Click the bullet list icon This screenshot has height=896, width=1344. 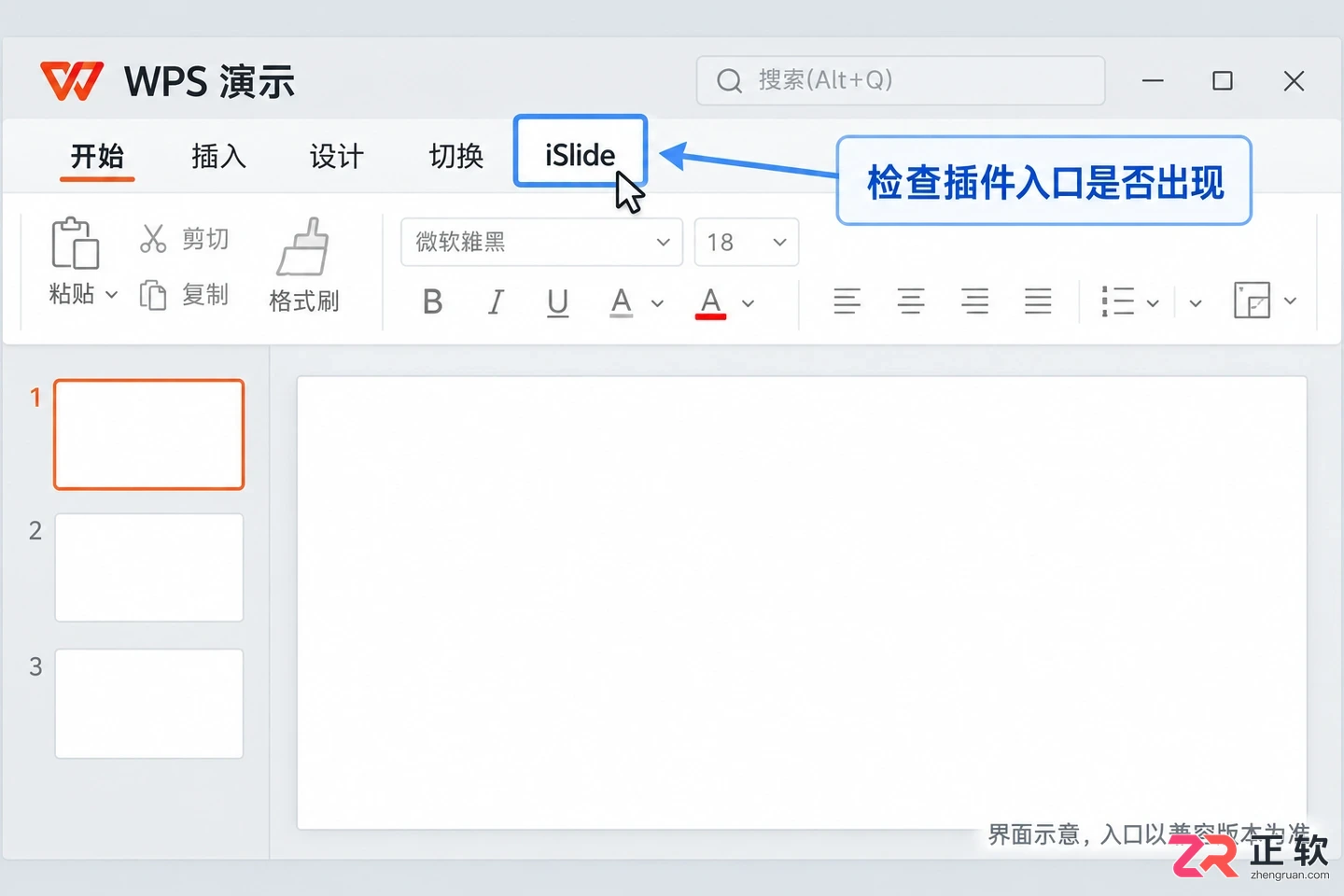(1117, 301)
